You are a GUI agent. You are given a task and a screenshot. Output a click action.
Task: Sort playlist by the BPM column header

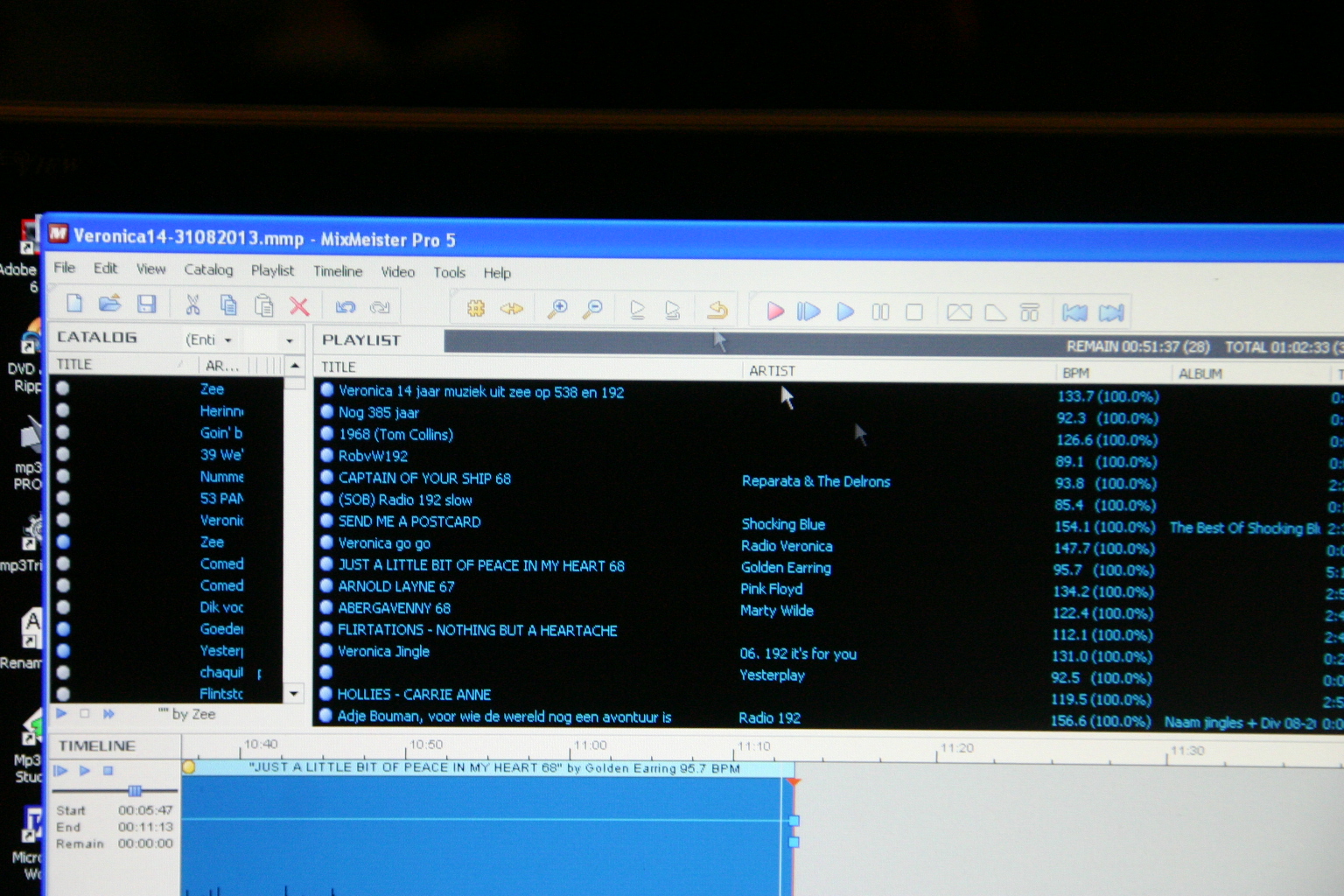1075,373
